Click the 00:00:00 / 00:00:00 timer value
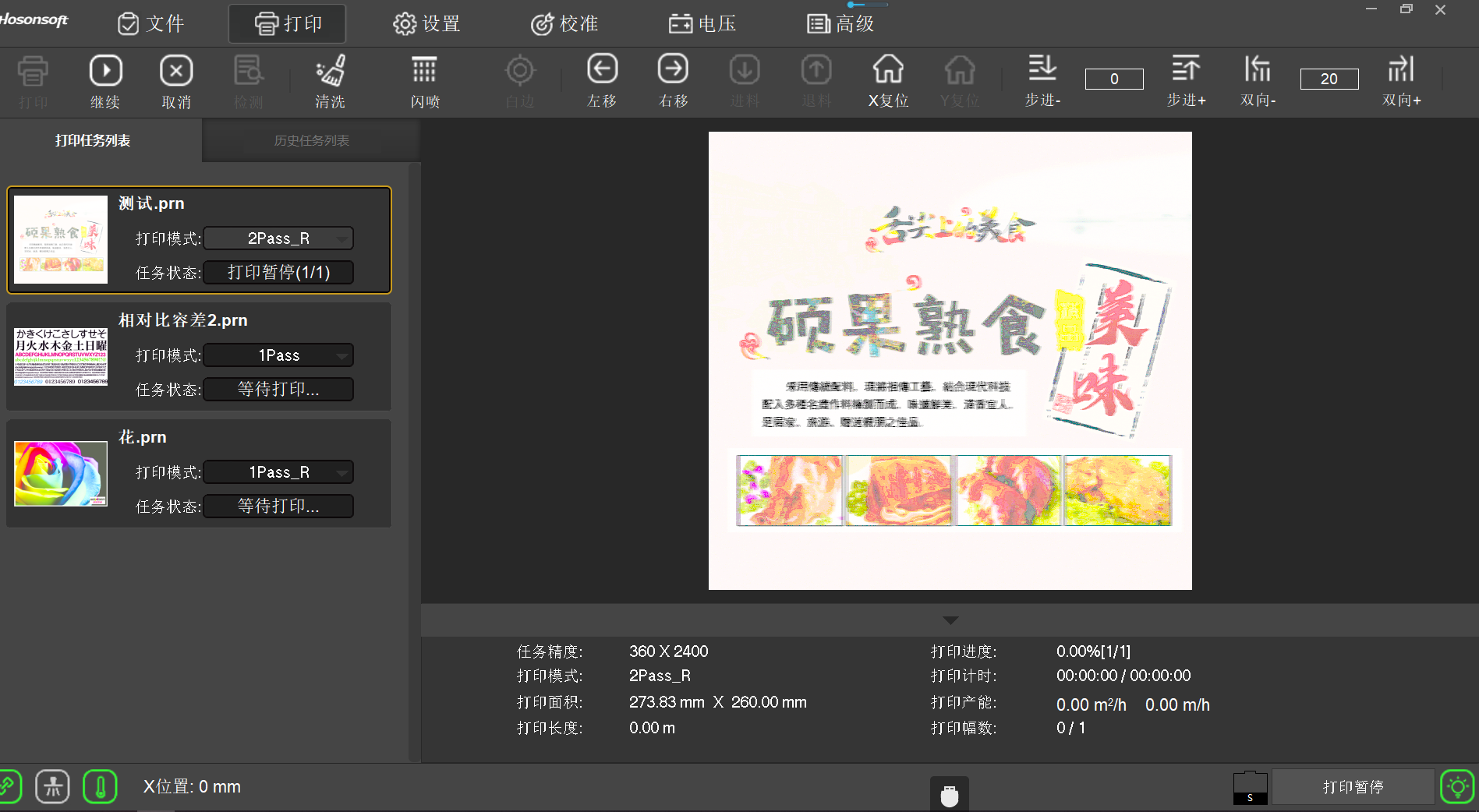The image size is (1479, 812). [1123, 676]
